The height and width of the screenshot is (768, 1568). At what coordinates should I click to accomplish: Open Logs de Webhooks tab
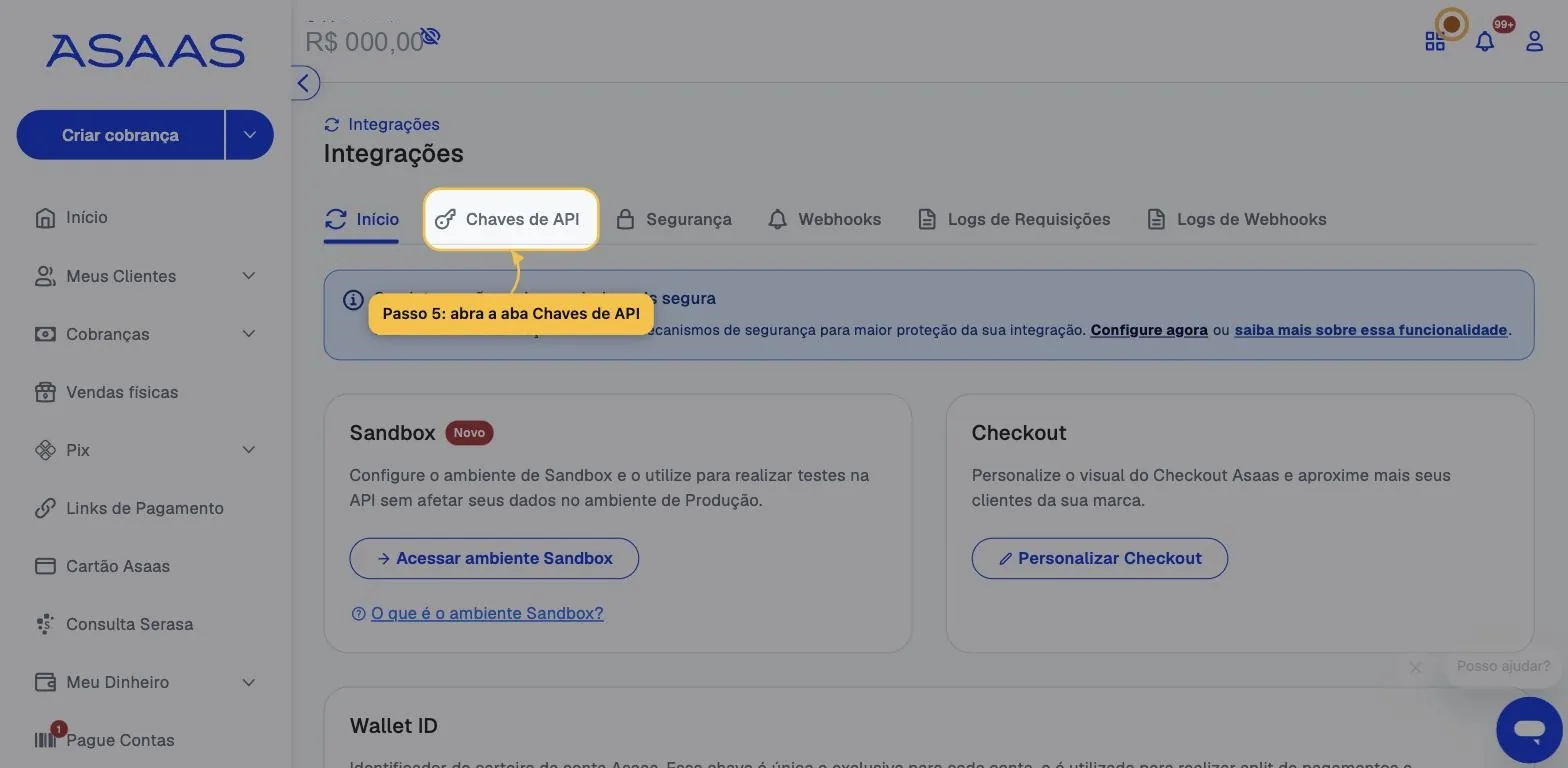pos(1236,220)
